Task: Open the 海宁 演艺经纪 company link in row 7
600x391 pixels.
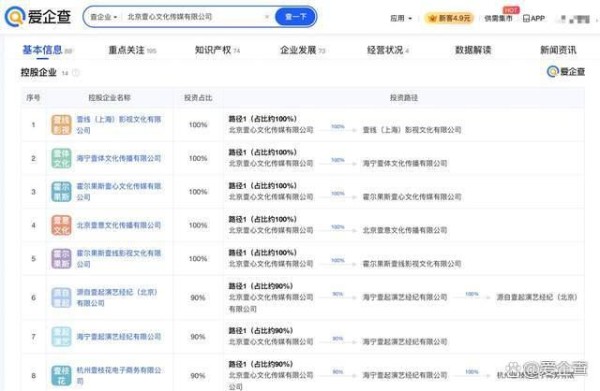Action: click(x=119, y=337)
